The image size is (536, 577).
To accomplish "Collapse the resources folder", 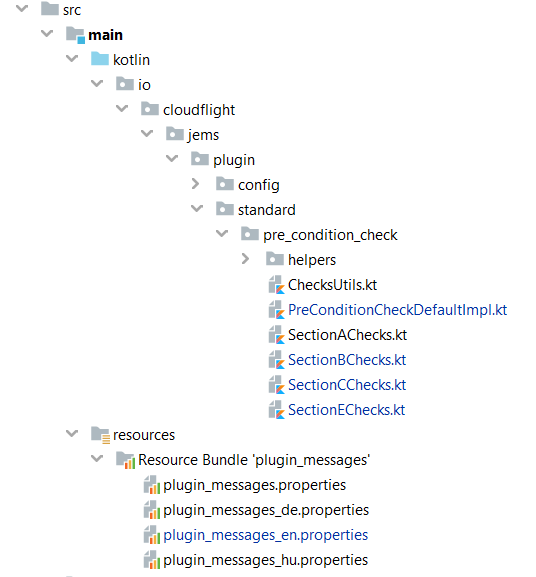I will click(x=72, y=433).
